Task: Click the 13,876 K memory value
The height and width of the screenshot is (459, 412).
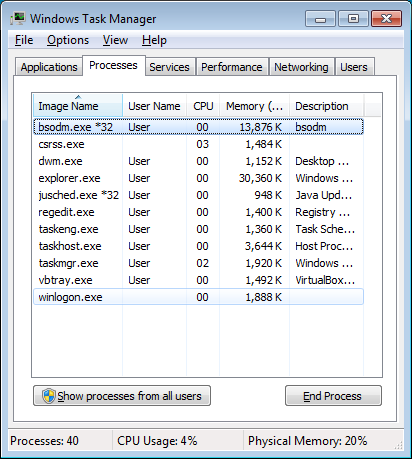Action: pos(260,127)
